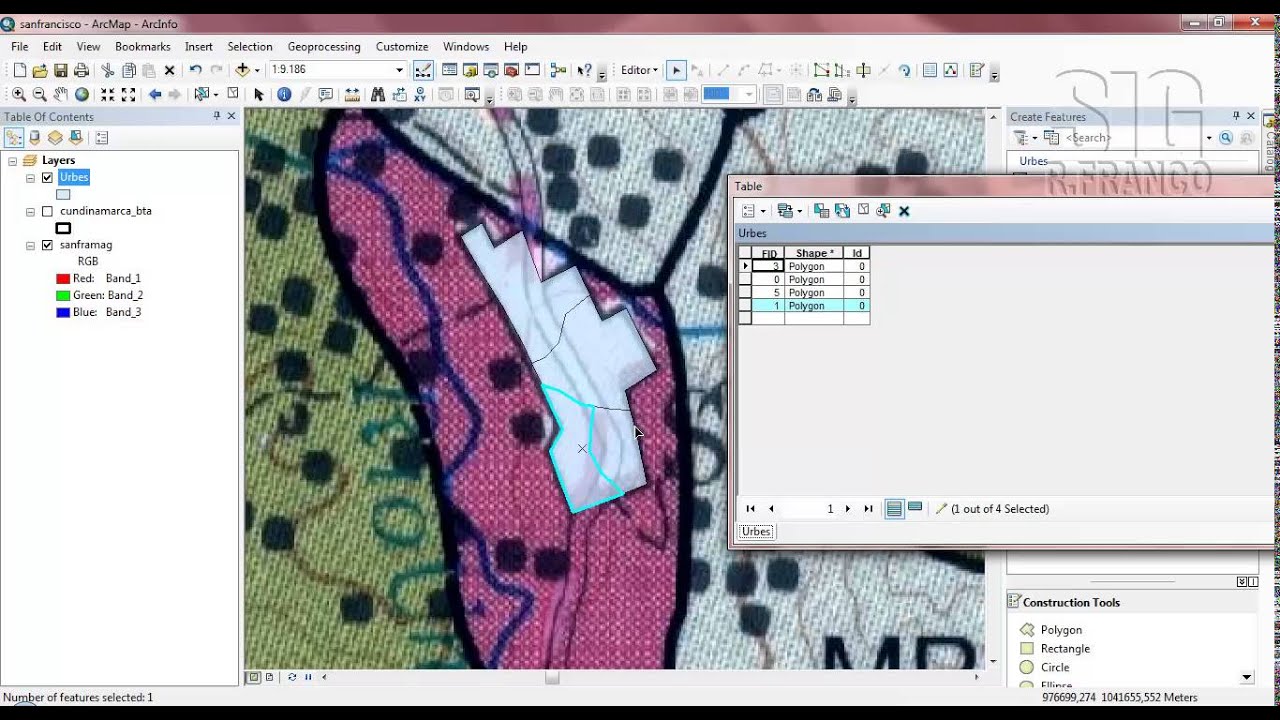Screen dimensions: 1280x720
Task: Click the Related Tables icon in the table window
Action: [785, 211]
